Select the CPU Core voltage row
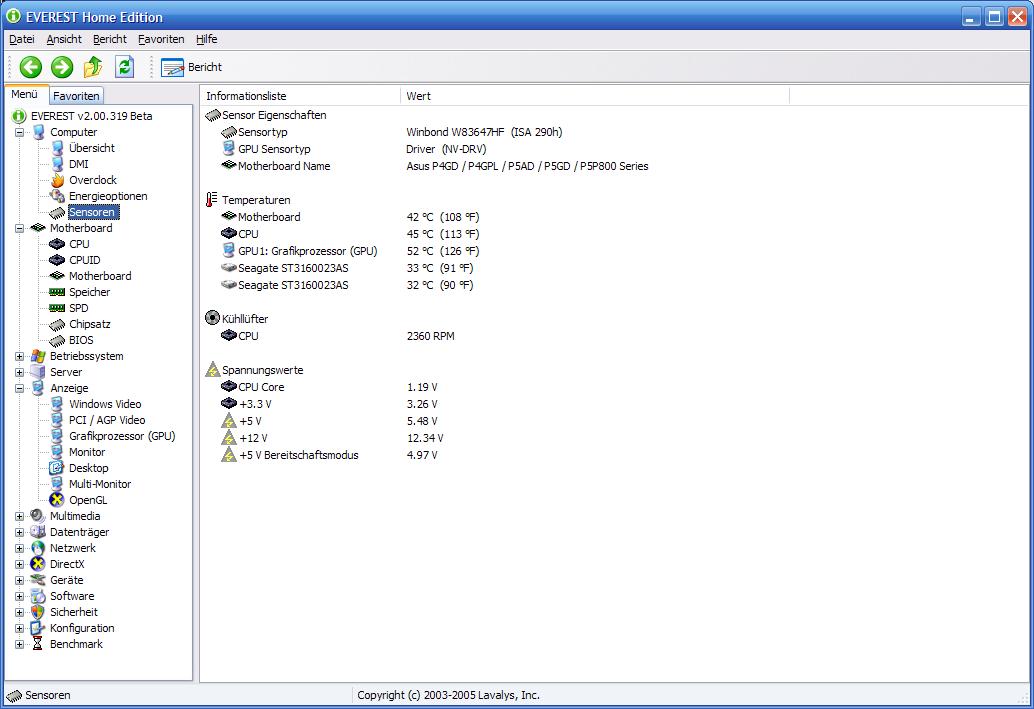 (x=262, y=387)
